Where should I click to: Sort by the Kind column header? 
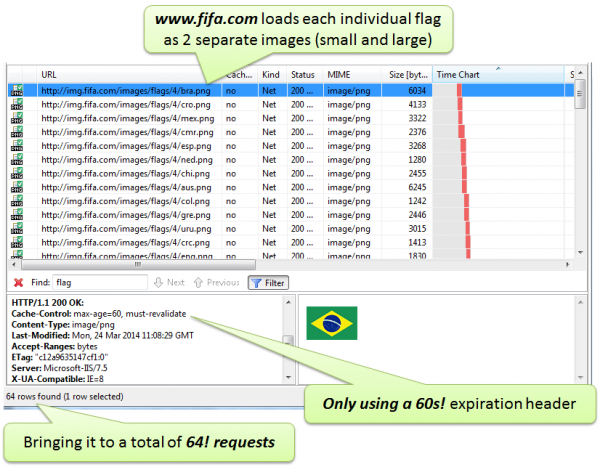pos(272,75)
